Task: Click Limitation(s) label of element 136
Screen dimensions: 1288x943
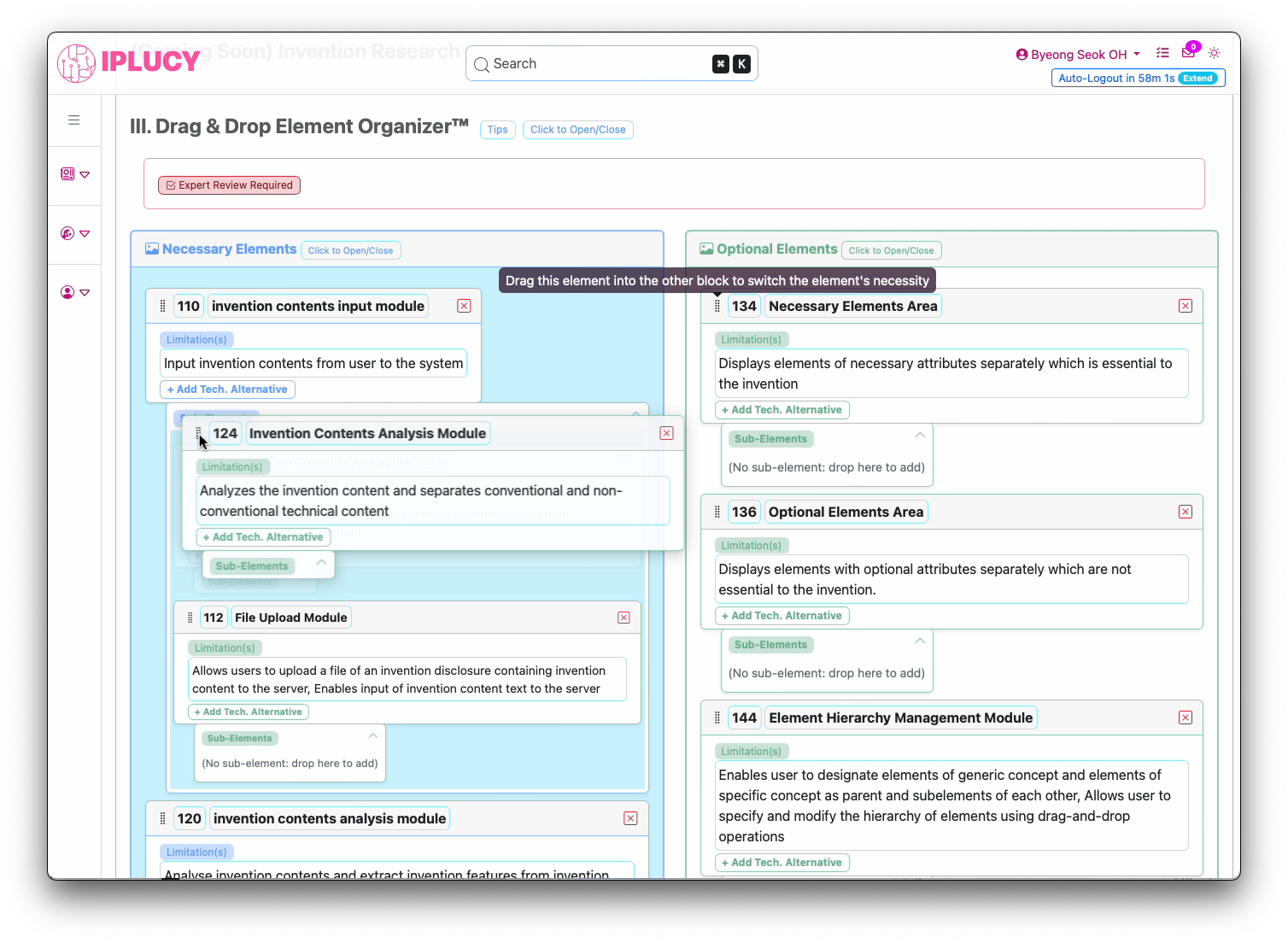Action: 752,546
